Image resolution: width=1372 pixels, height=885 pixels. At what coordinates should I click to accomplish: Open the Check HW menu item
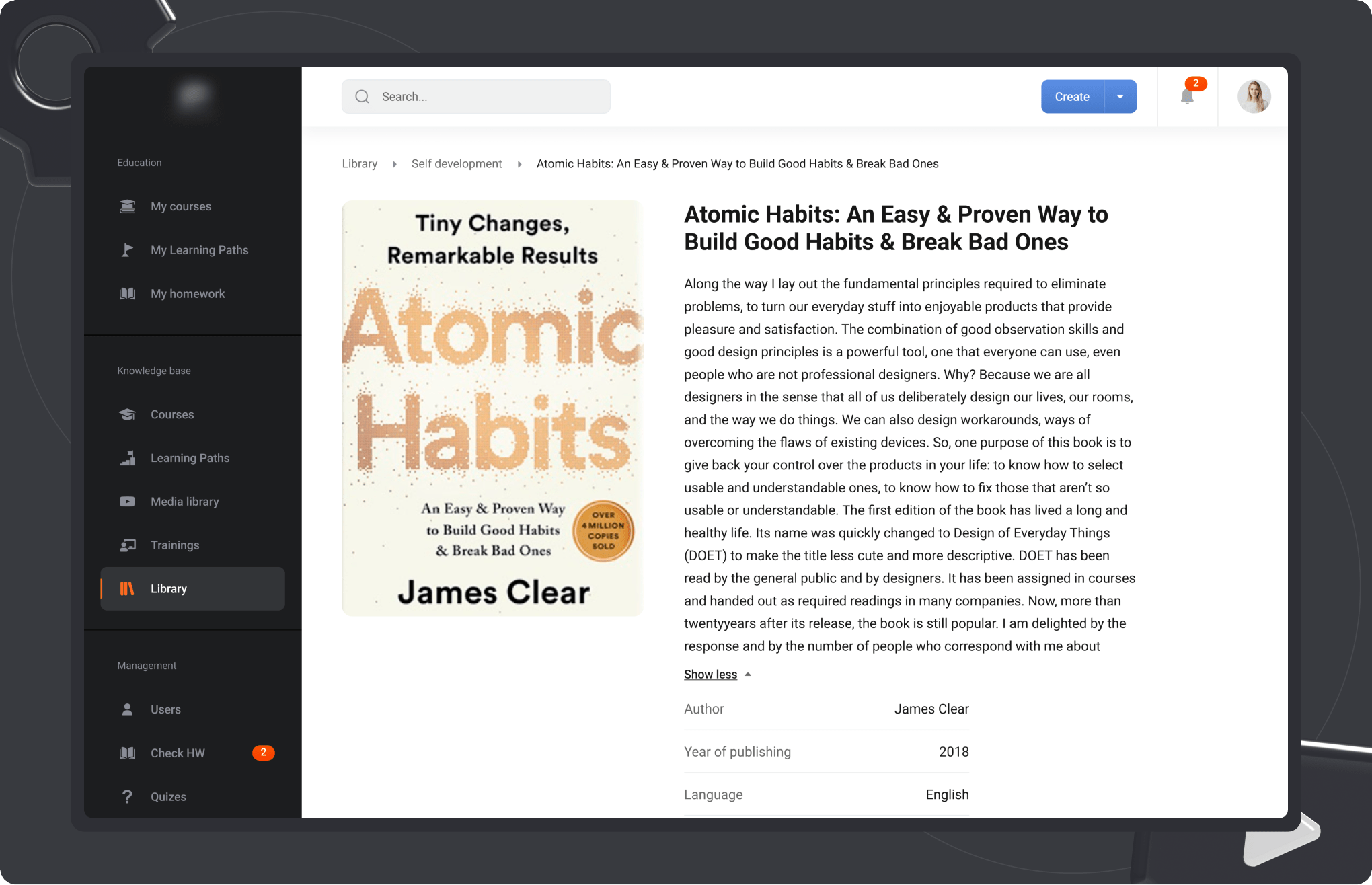point(192,753)
